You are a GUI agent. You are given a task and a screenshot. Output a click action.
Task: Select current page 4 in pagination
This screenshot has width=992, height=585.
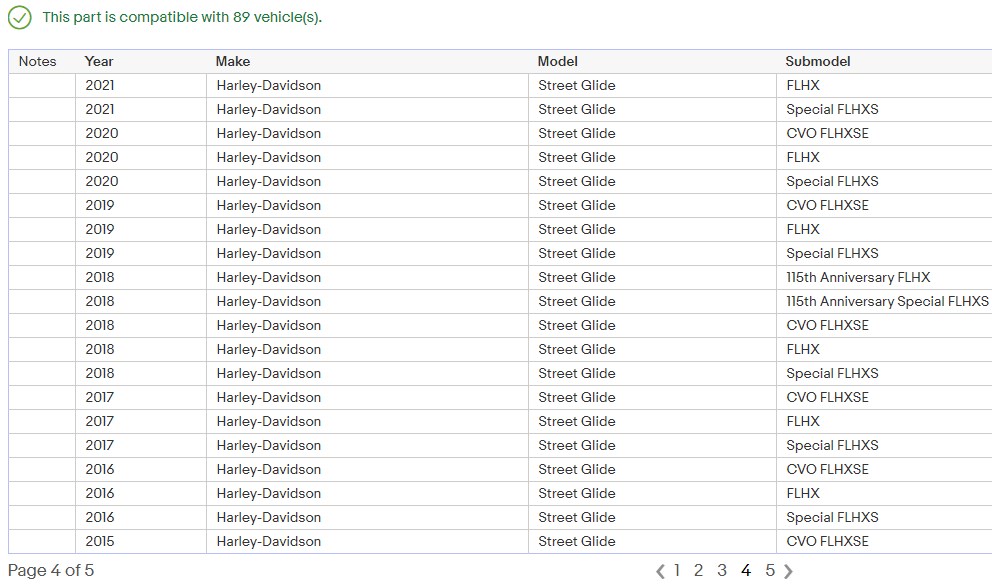(x=746, y=570)
